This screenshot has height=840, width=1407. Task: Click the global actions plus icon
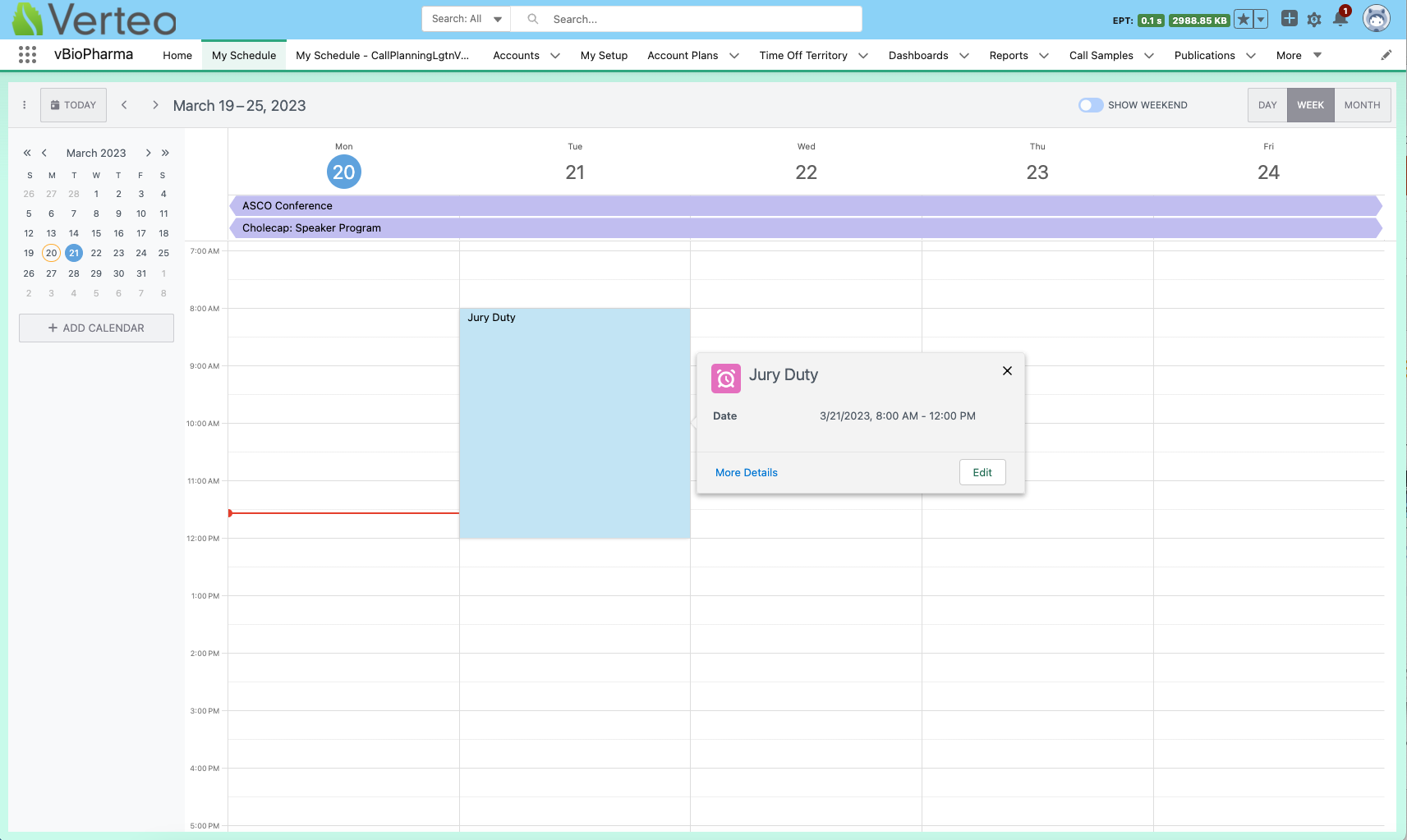pos(1289,19)
